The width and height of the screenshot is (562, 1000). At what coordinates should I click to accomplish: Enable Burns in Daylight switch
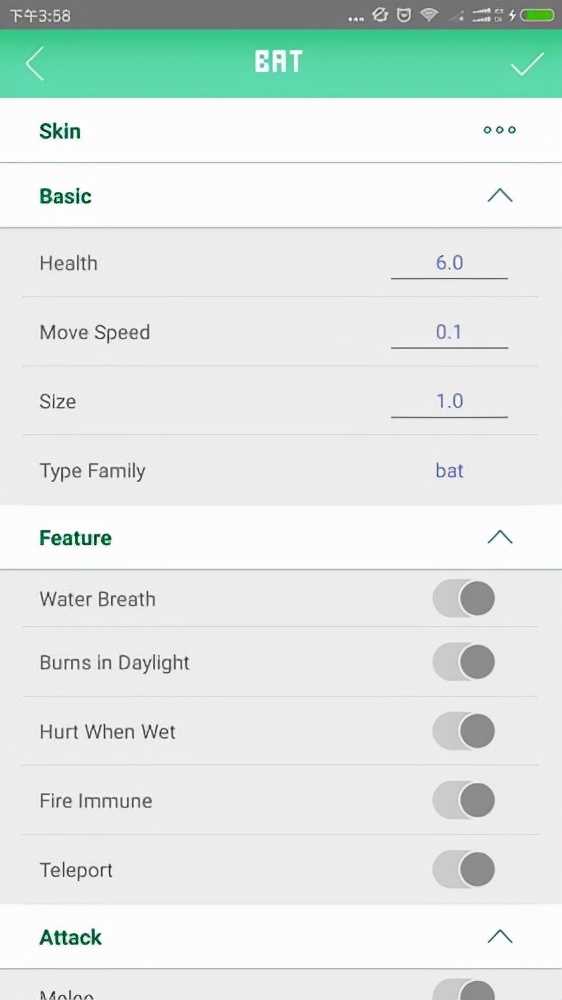(464, 662)
